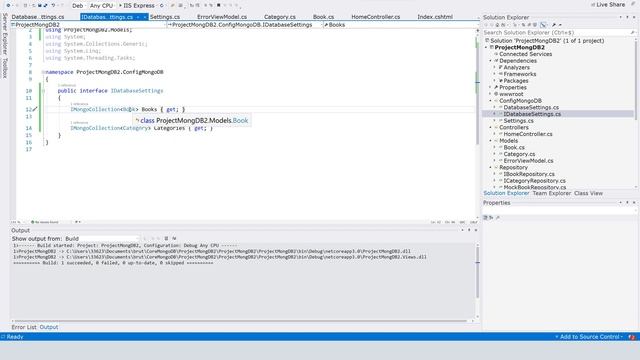640x360 pixels.
Task: Switch to HomeController.cs tab
Action: pos(376,17)
